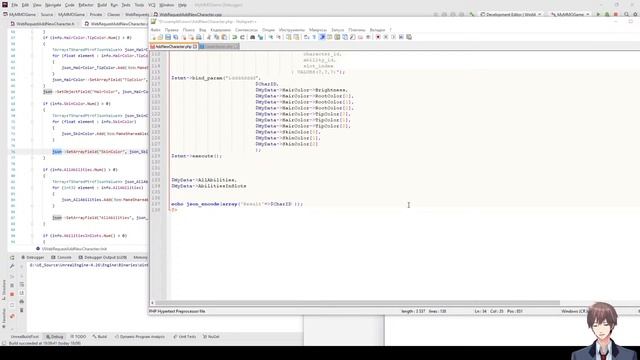Open Development Editor configuration dropdown in Rider

click(x=511, y=14)
